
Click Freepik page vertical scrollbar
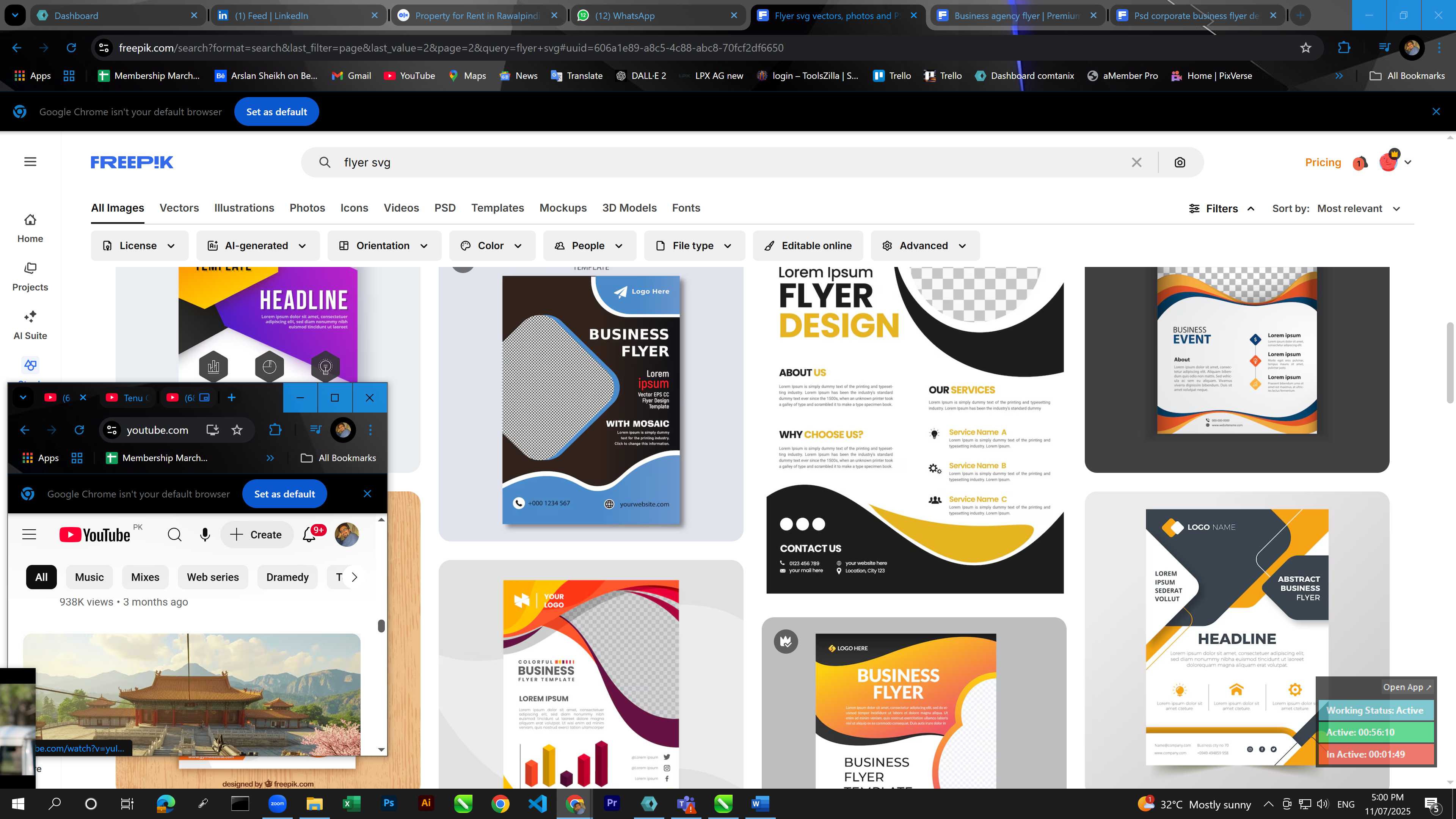tap(1450, 362)
